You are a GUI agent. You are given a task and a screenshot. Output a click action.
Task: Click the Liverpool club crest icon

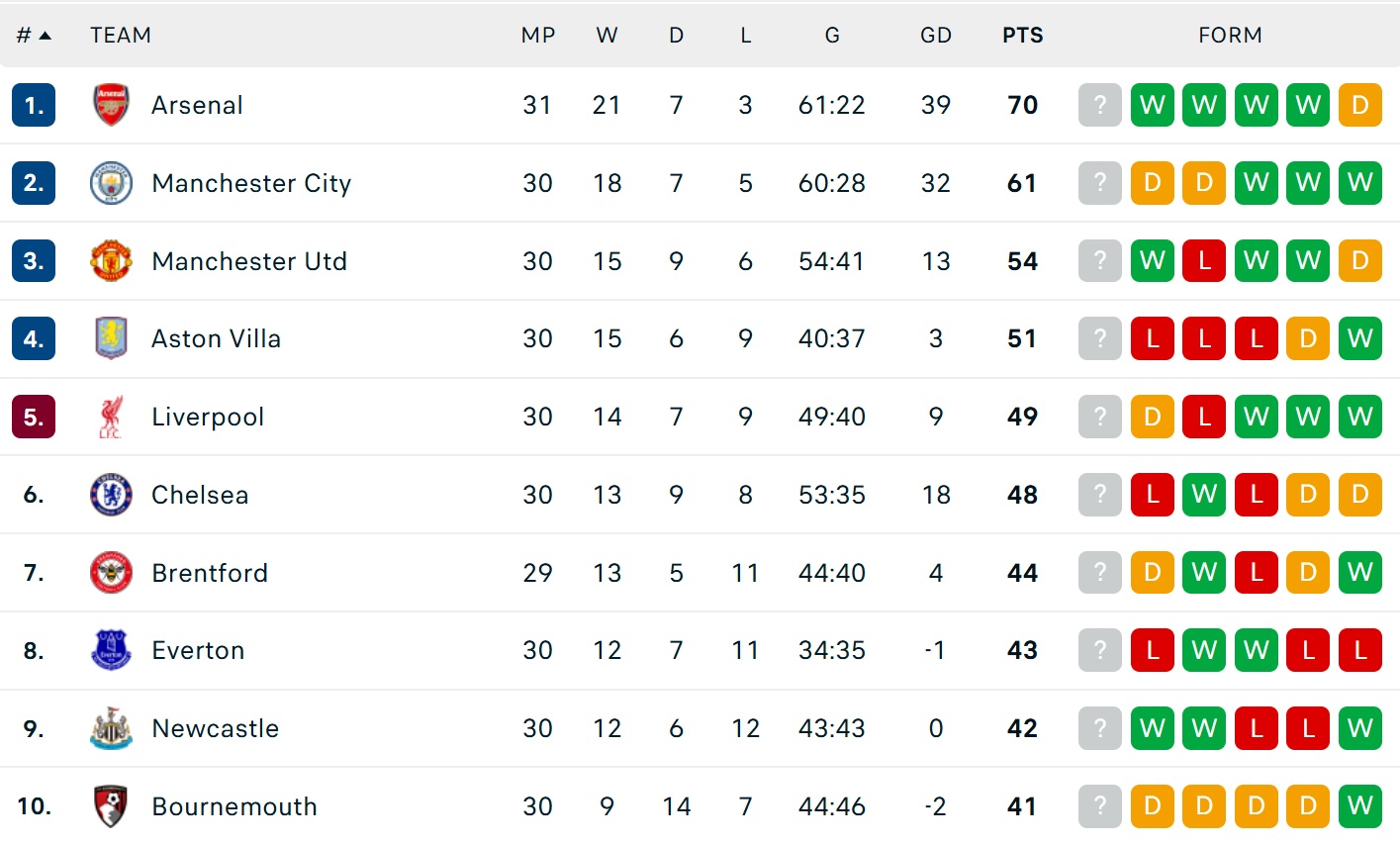pyautogui.click(x=111, y=417)
